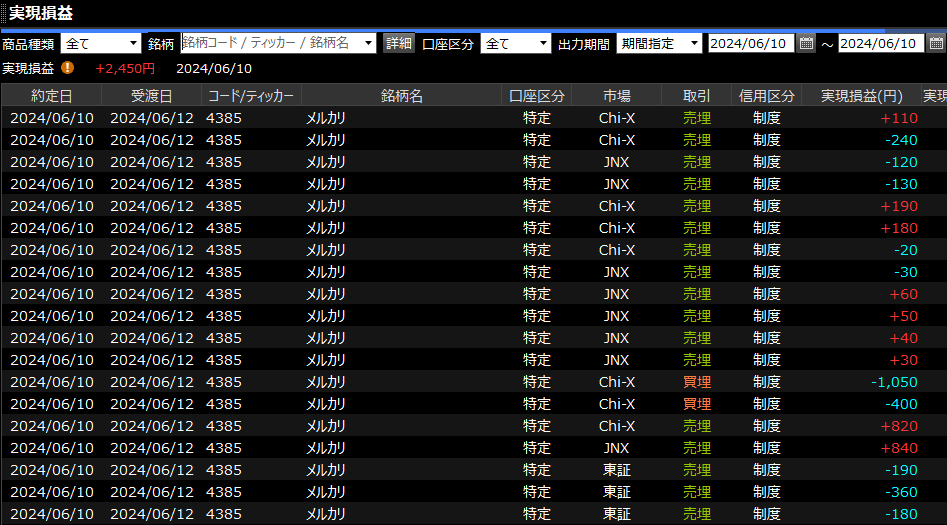This screenshot has height=525, width=947.
Task: Select the row with loss -240
Action: 474,140
